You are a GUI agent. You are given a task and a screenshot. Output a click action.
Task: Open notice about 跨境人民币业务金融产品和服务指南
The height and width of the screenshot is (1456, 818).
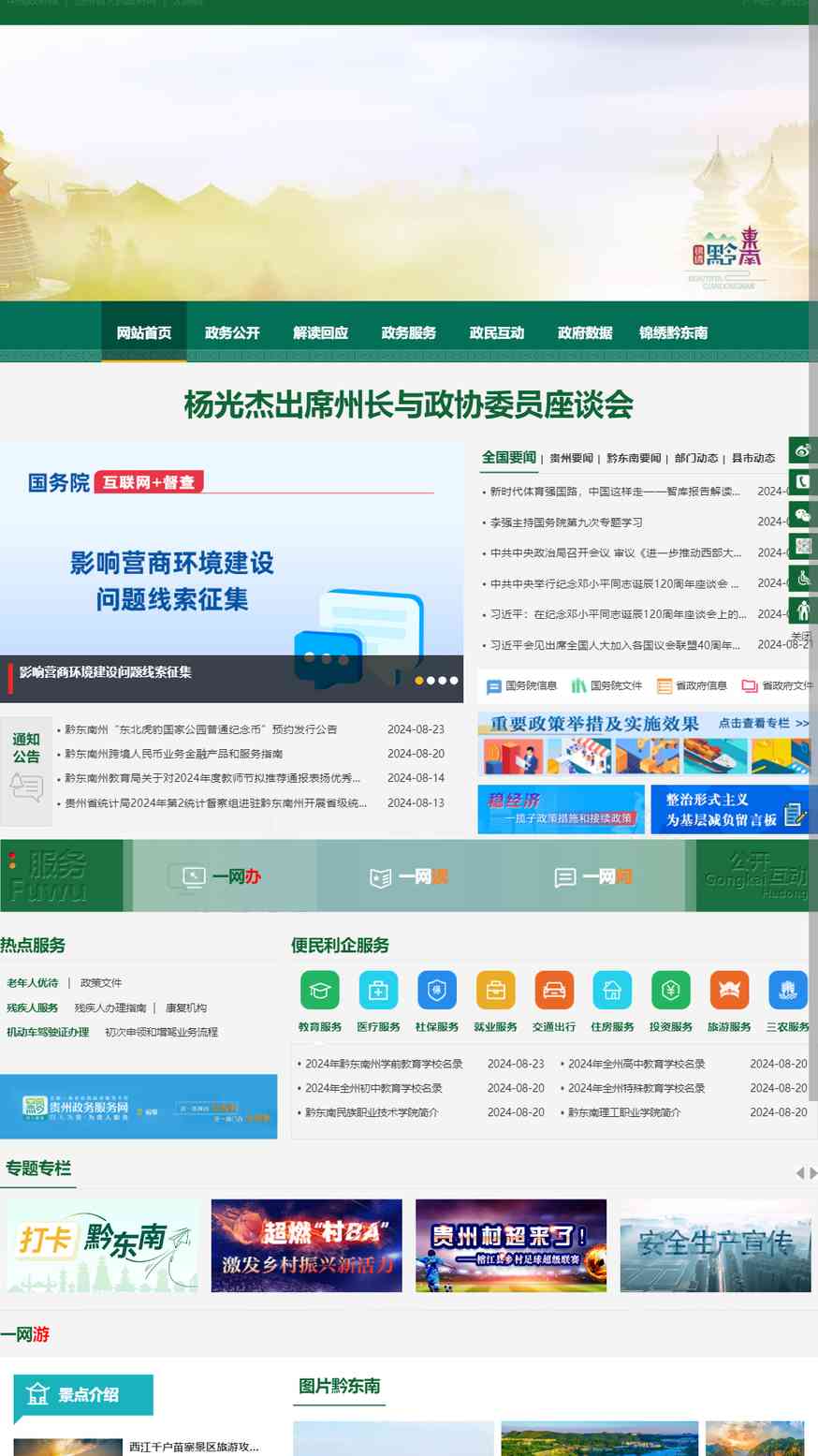click(173, 754)
